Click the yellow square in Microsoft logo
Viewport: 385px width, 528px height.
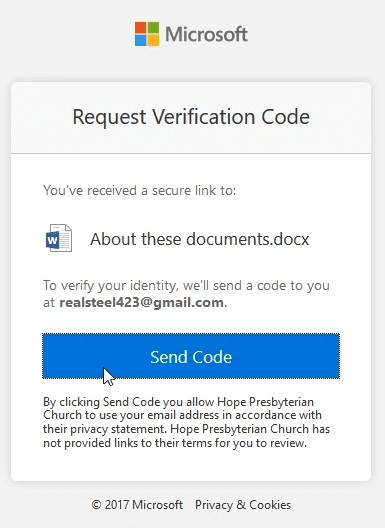(x=153, y=40)
